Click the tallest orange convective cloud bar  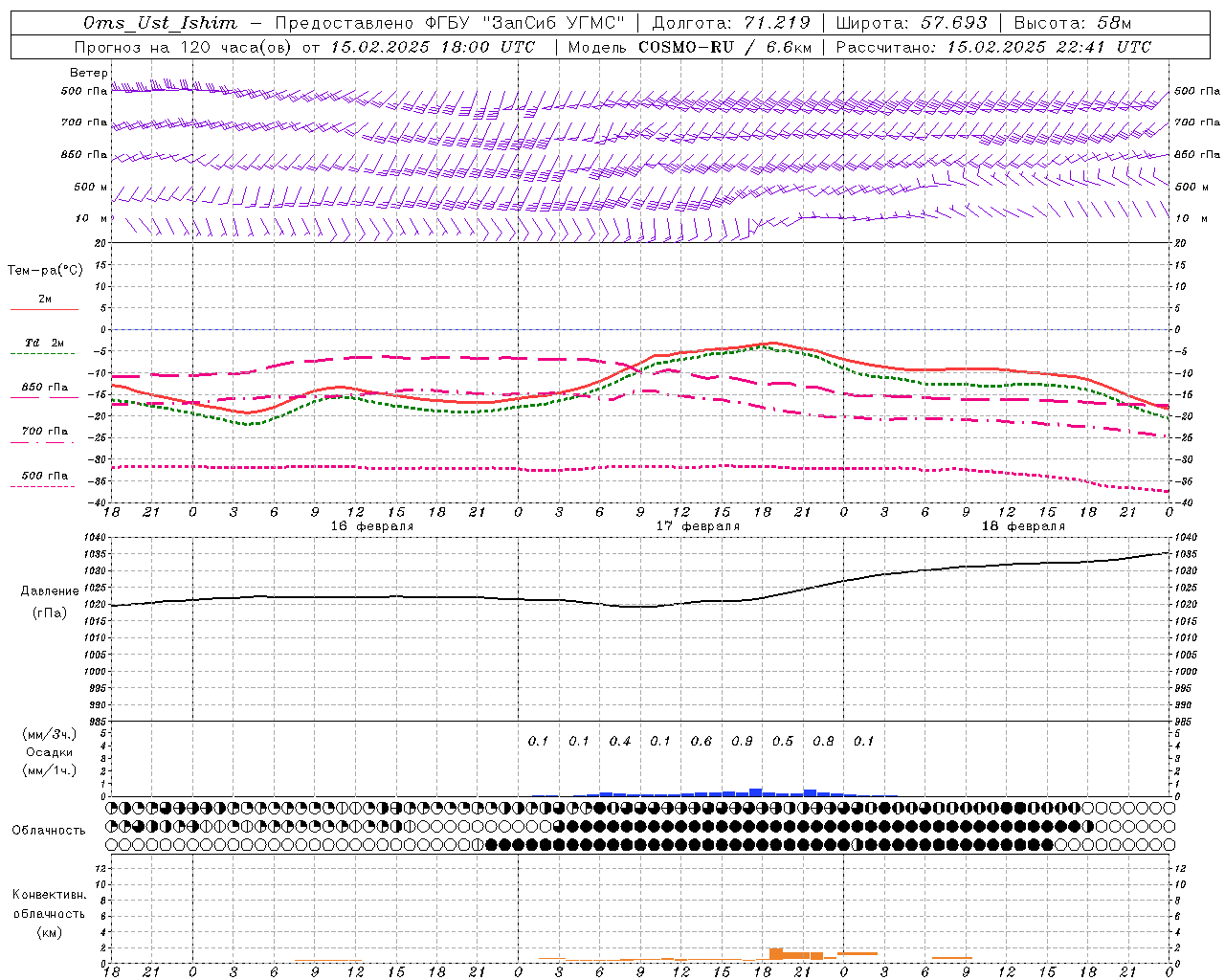[x=776, y=954]
